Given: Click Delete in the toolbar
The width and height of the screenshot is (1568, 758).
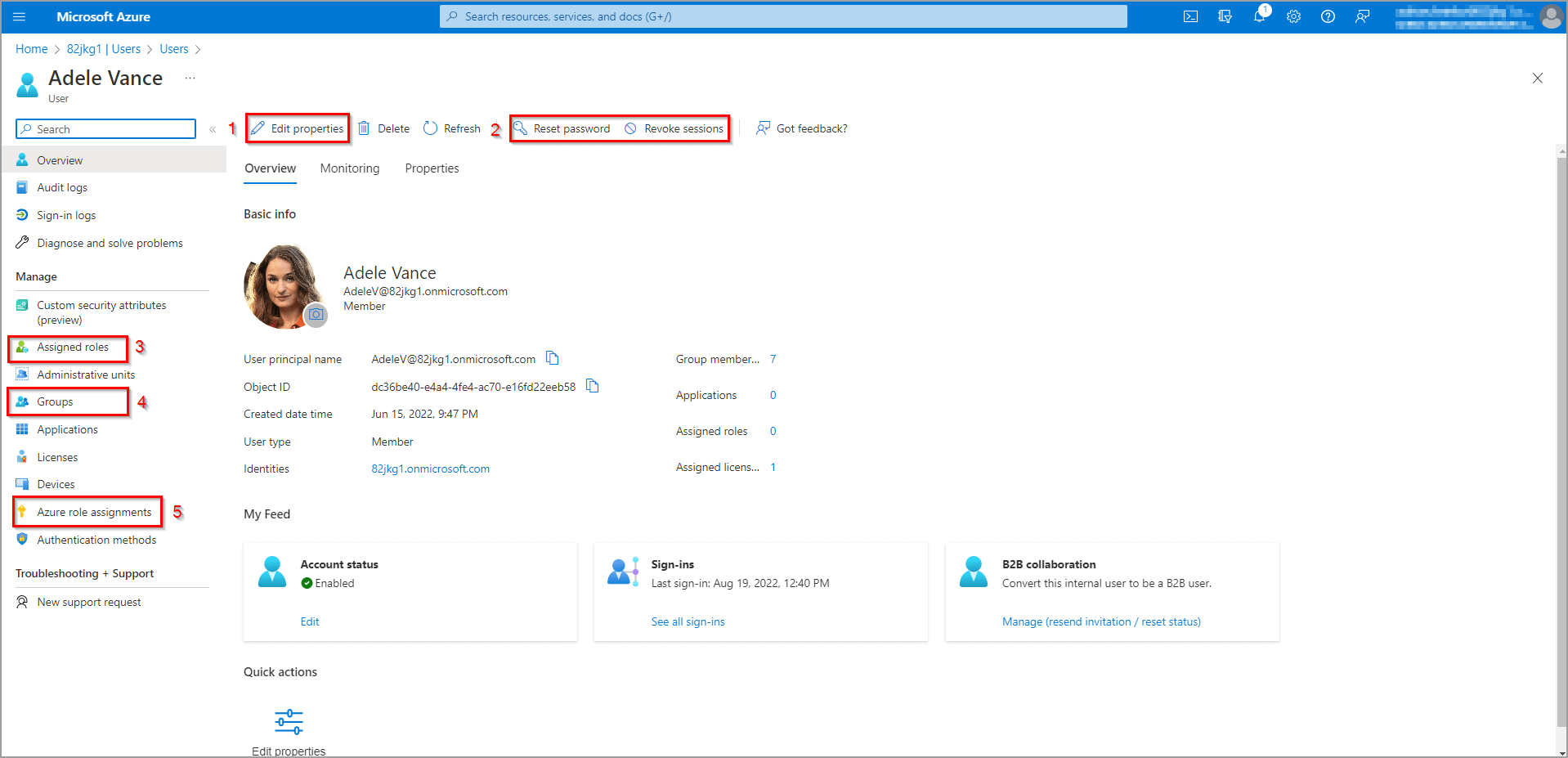Looking at the screenshot, I should point(384,128).
